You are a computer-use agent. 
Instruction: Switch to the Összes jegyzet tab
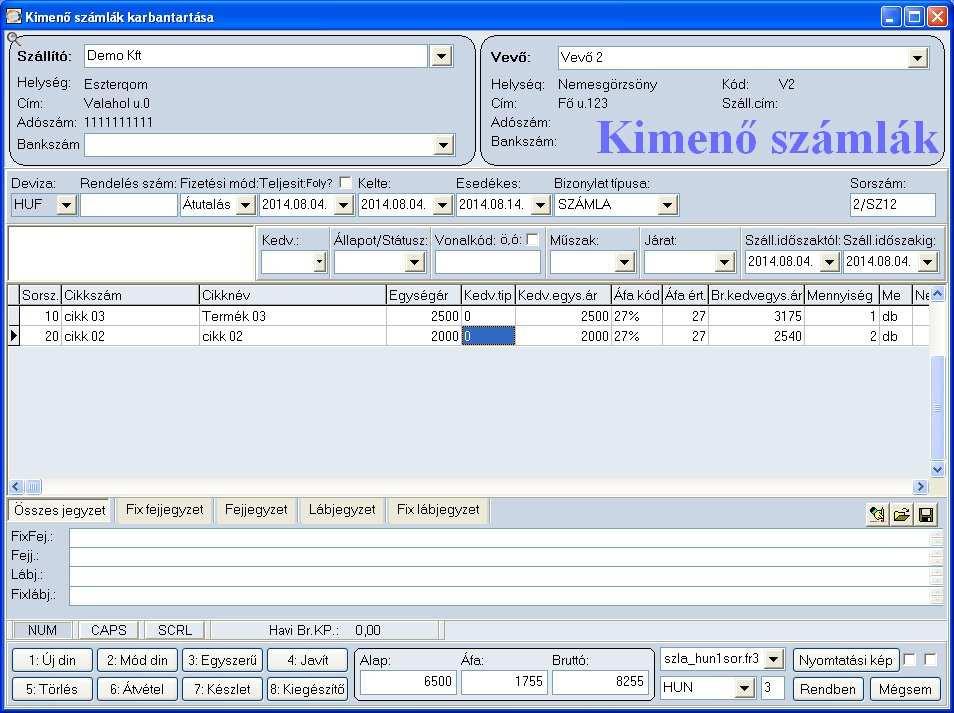(x=60, y=510)
